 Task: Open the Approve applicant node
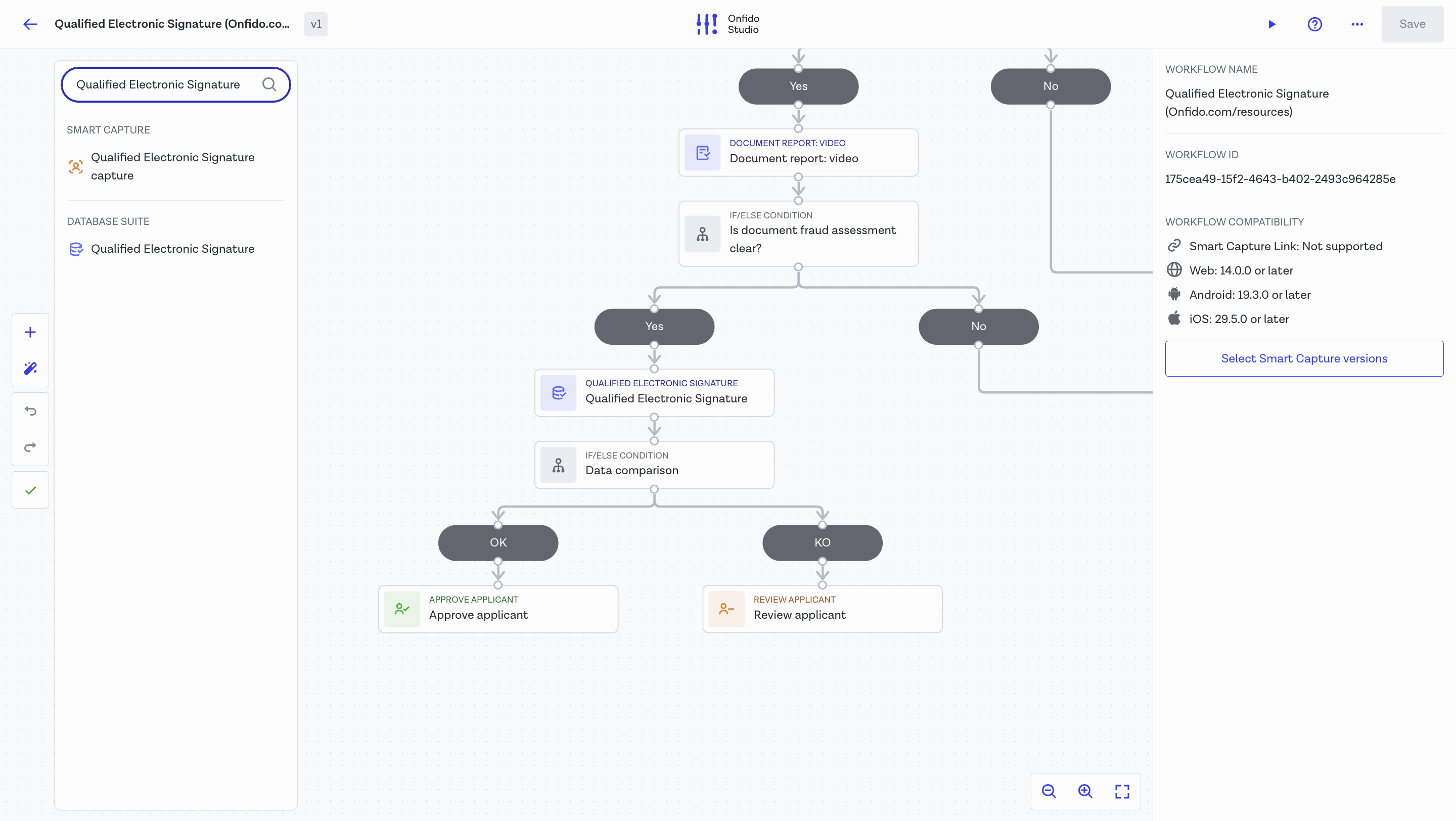[498, 609]
